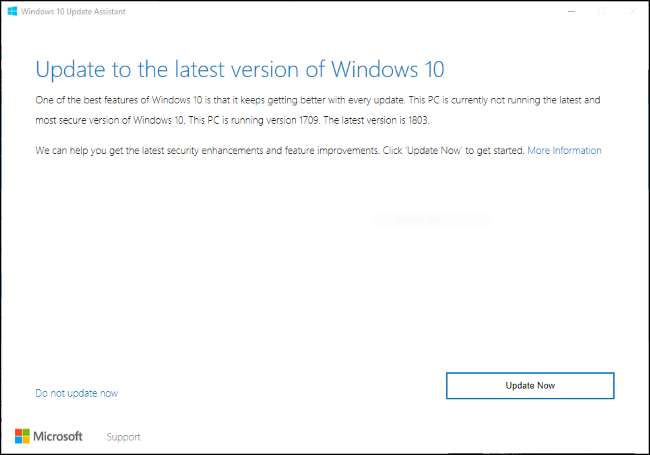The width and height of the screenshot is (650, 455).
Task: Open the Support link in footer
Action: [124, 437]
